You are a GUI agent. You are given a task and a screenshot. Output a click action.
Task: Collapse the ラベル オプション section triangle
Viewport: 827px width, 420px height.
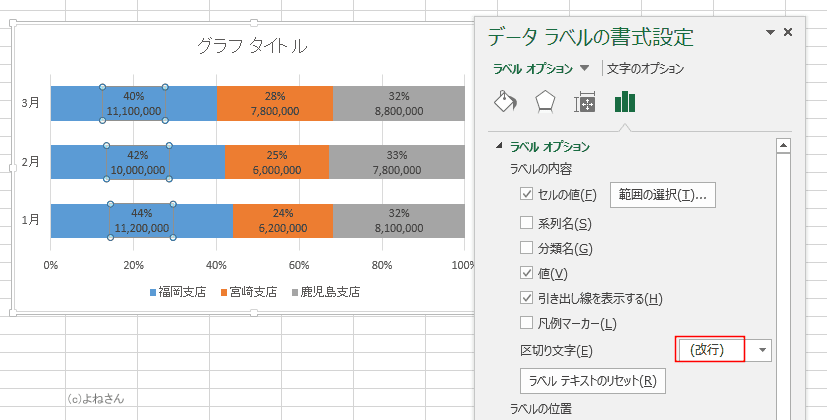[x=499, y=146]
